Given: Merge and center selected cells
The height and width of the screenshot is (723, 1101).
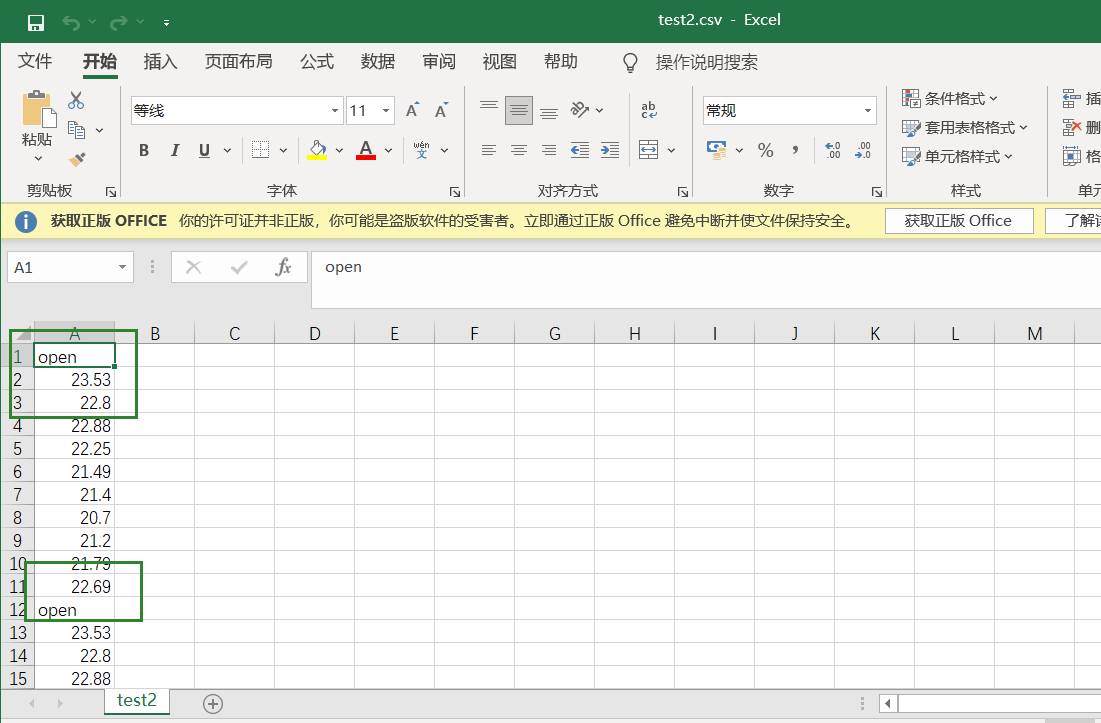Looking at the screenshot, I should coord(648,150).
